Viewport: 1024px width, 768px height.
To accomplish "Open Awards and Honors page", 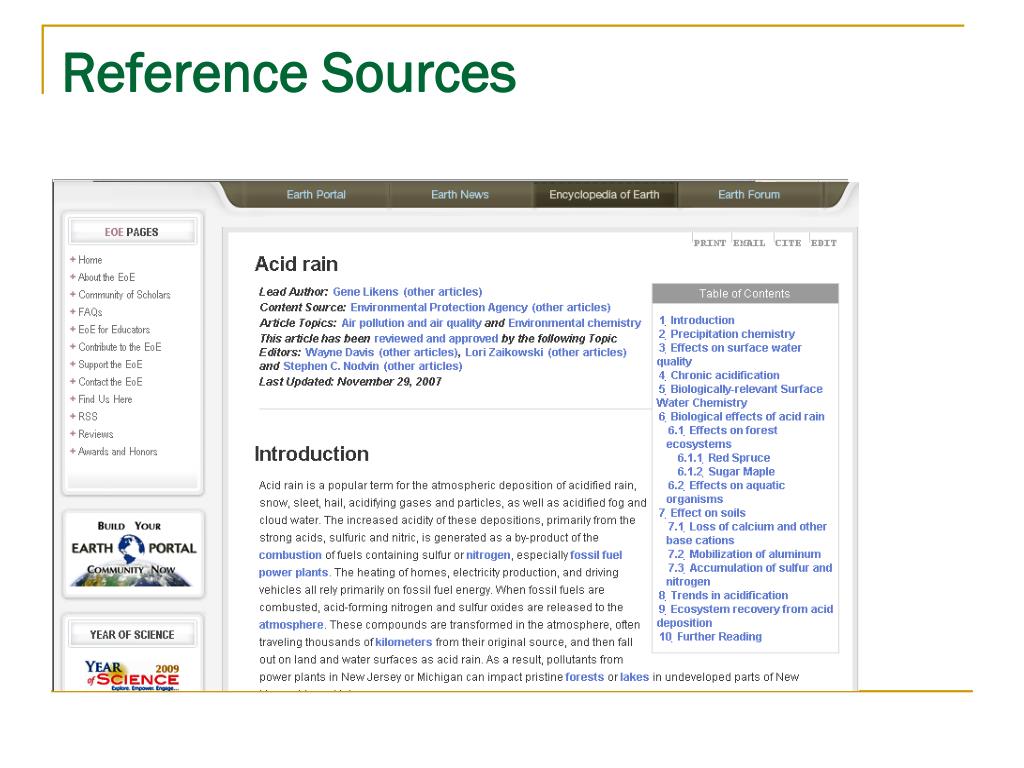I will pyautogui.click(x=118, y=452).
